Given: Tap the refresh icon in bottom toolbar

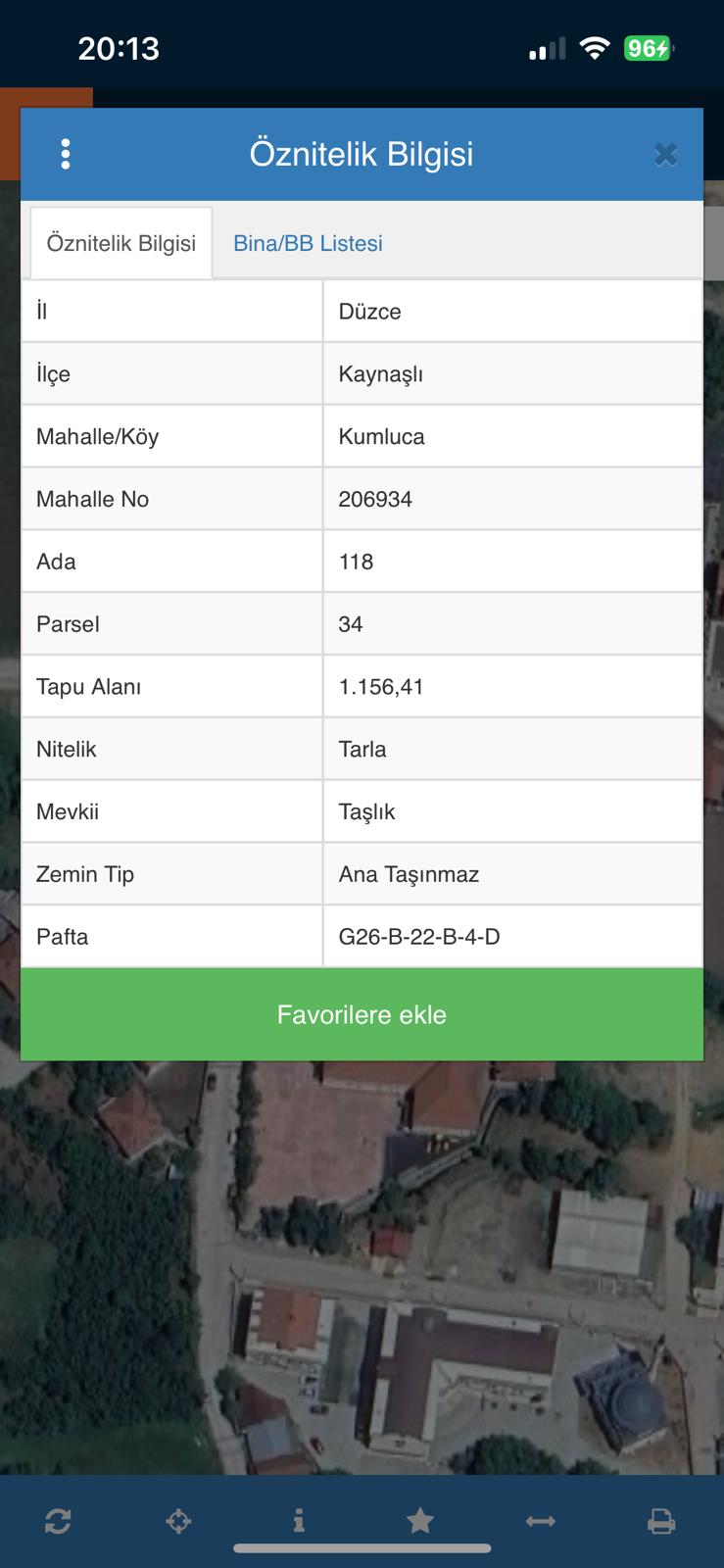Looking at the screenshot, I should (58, 1521).
